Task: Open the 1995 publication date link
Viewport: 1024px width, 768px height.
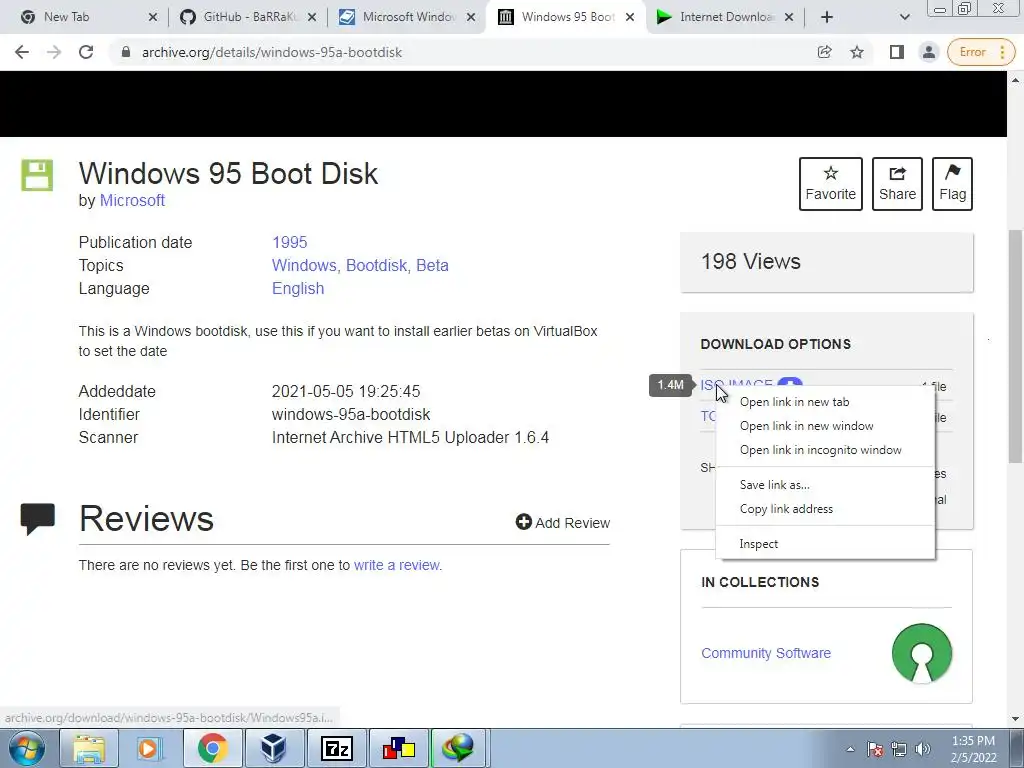Action: click(x=289, y=242)
